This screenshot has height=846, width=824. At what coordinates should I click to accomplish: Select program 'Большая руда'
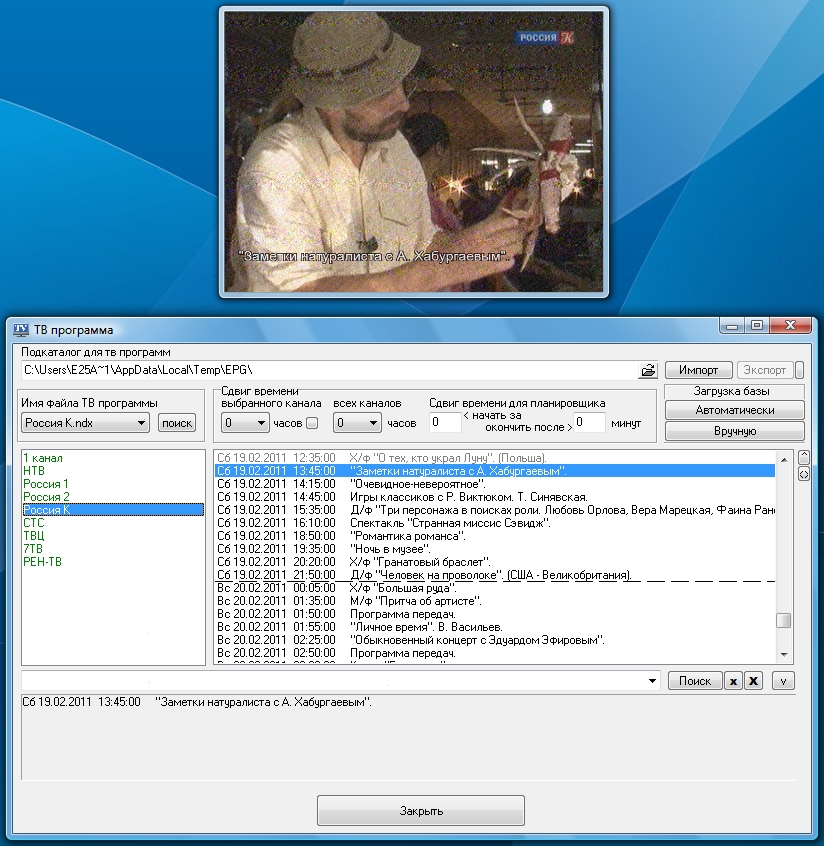[495, 588]
